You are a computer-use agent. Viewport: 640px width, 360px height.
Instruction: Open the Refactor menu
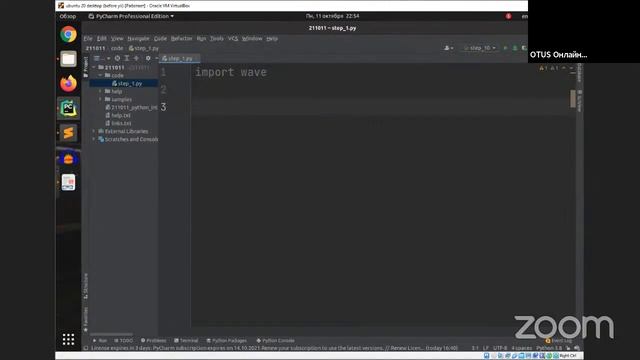(x=181, y=38)
